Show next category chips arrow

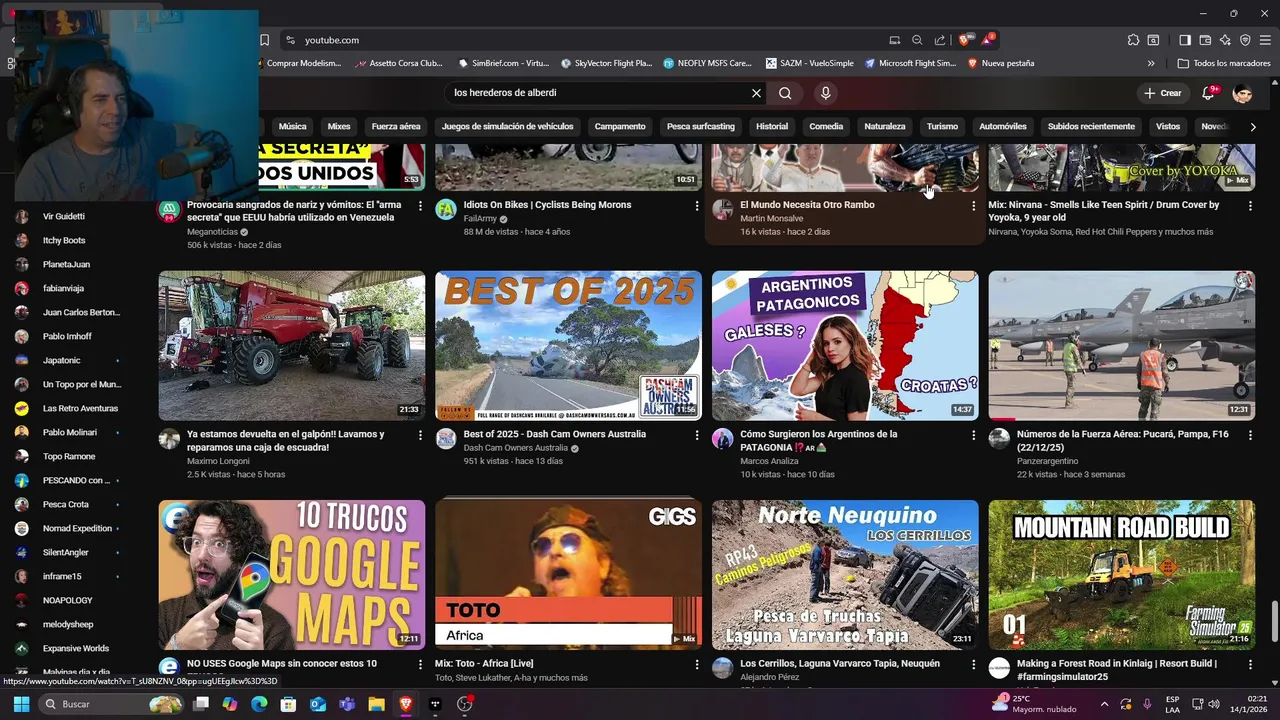tap(1253, 127)
